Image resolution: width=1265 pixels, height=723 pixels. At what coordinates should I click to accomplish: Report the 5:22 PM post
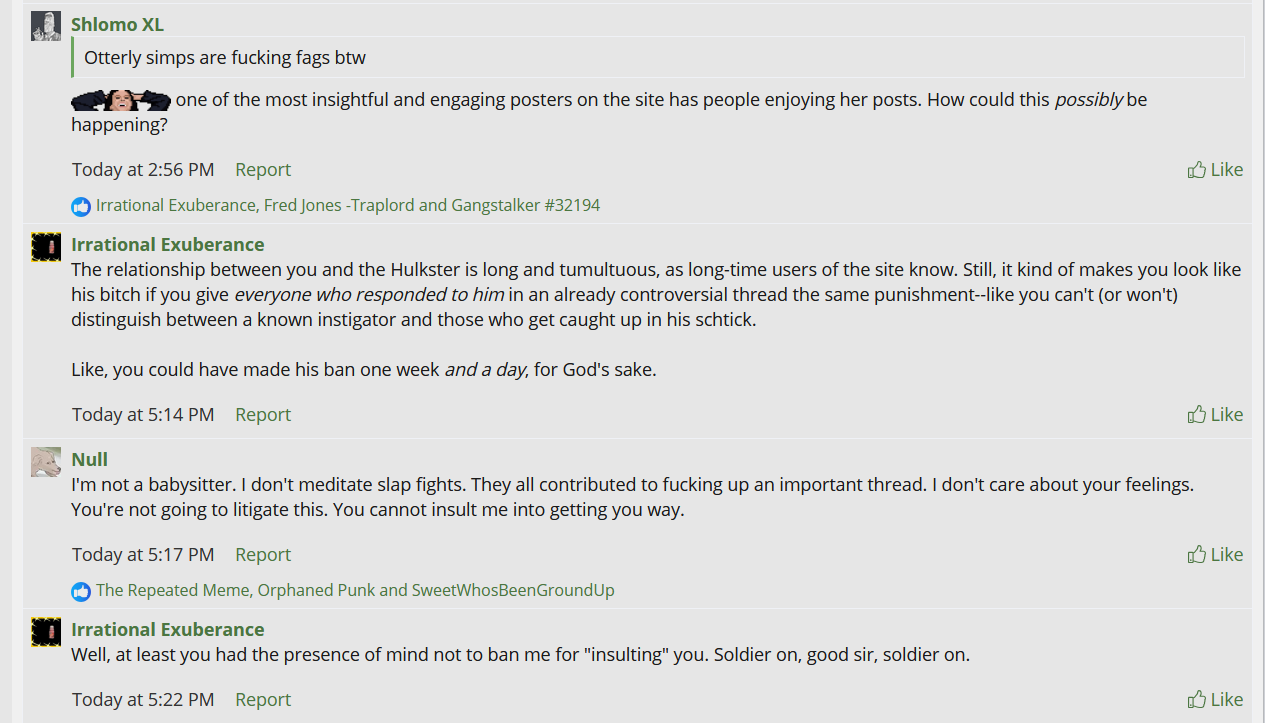point(263,700)
